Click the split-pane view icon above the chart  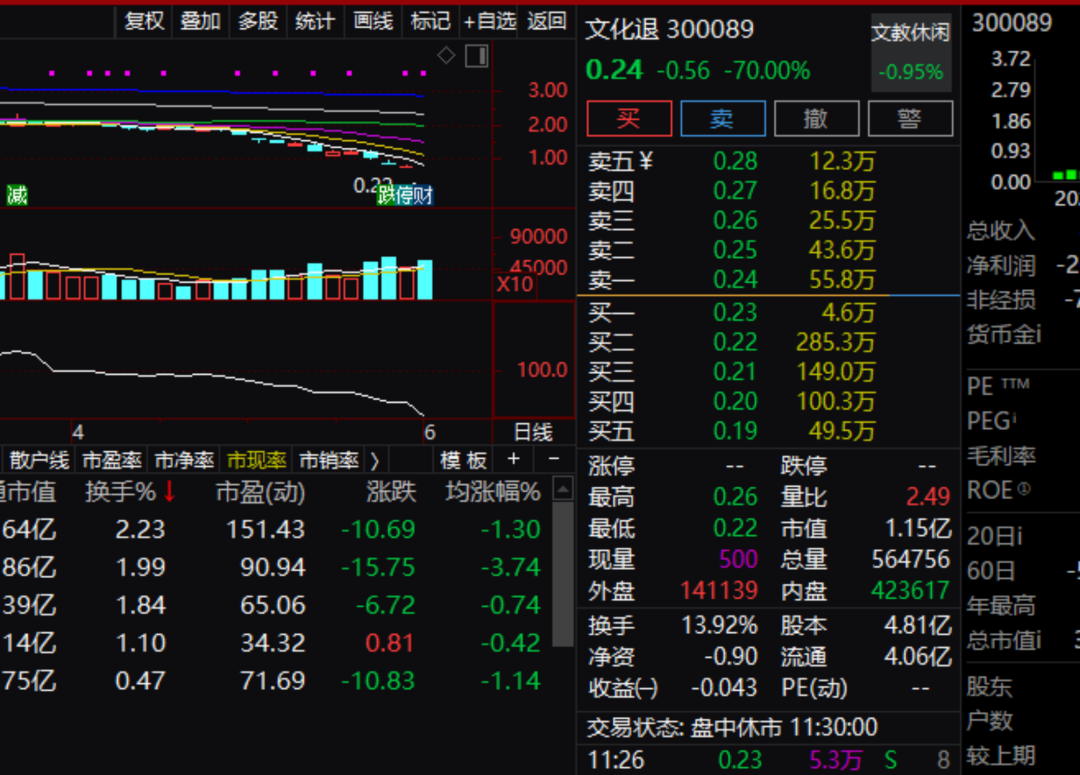(x=477, y=57)
